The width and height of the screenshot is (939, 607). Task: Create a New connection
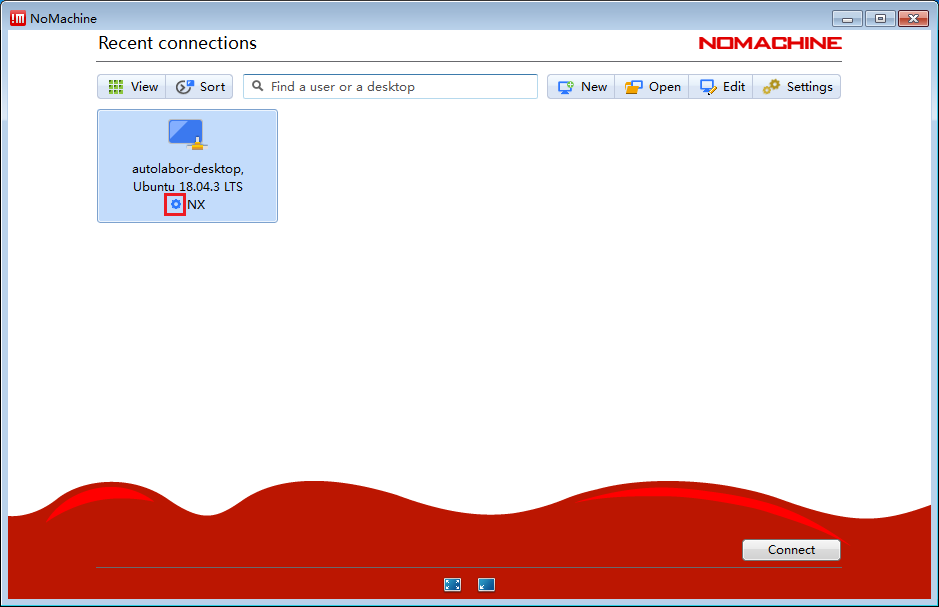pyautogui.click(x=581, y=87)
